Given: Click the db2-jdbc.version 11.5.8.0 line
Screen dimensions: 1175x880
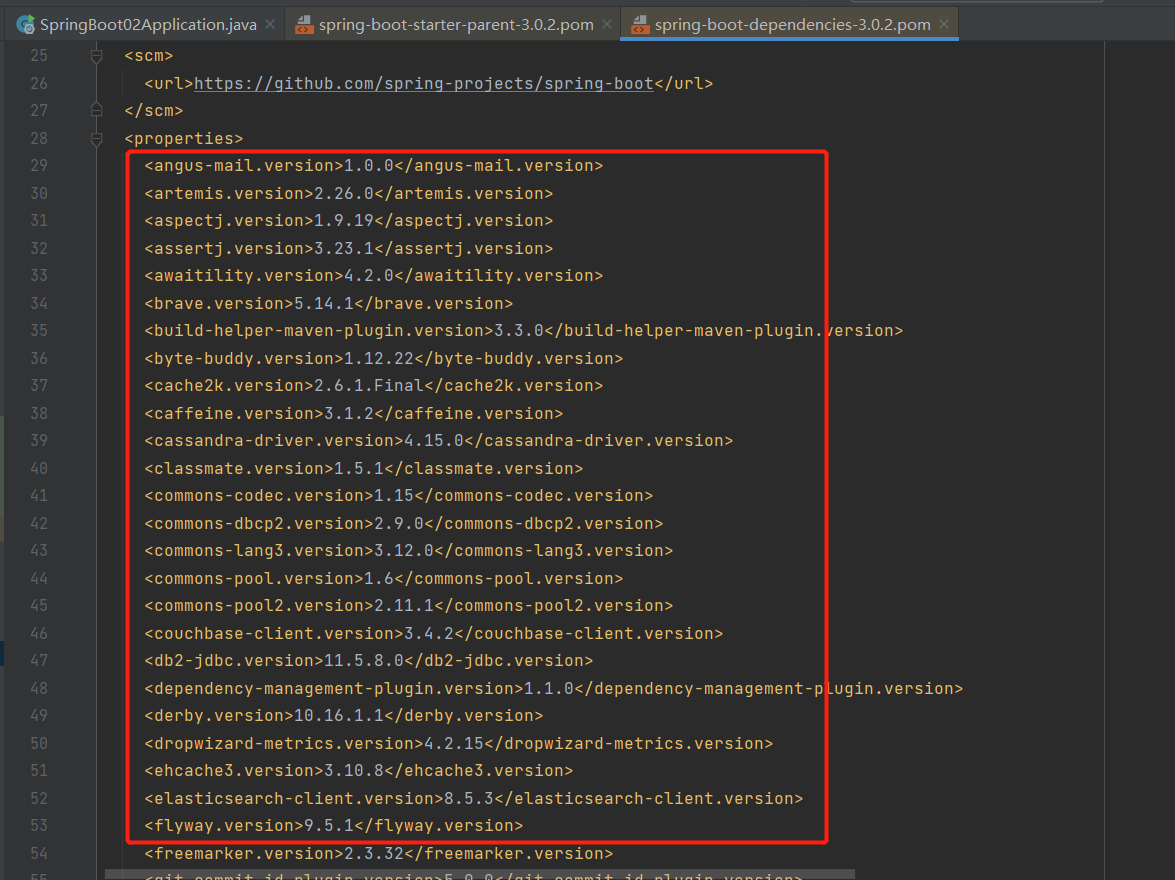Looking at the screenshot, I should [369, 660].
